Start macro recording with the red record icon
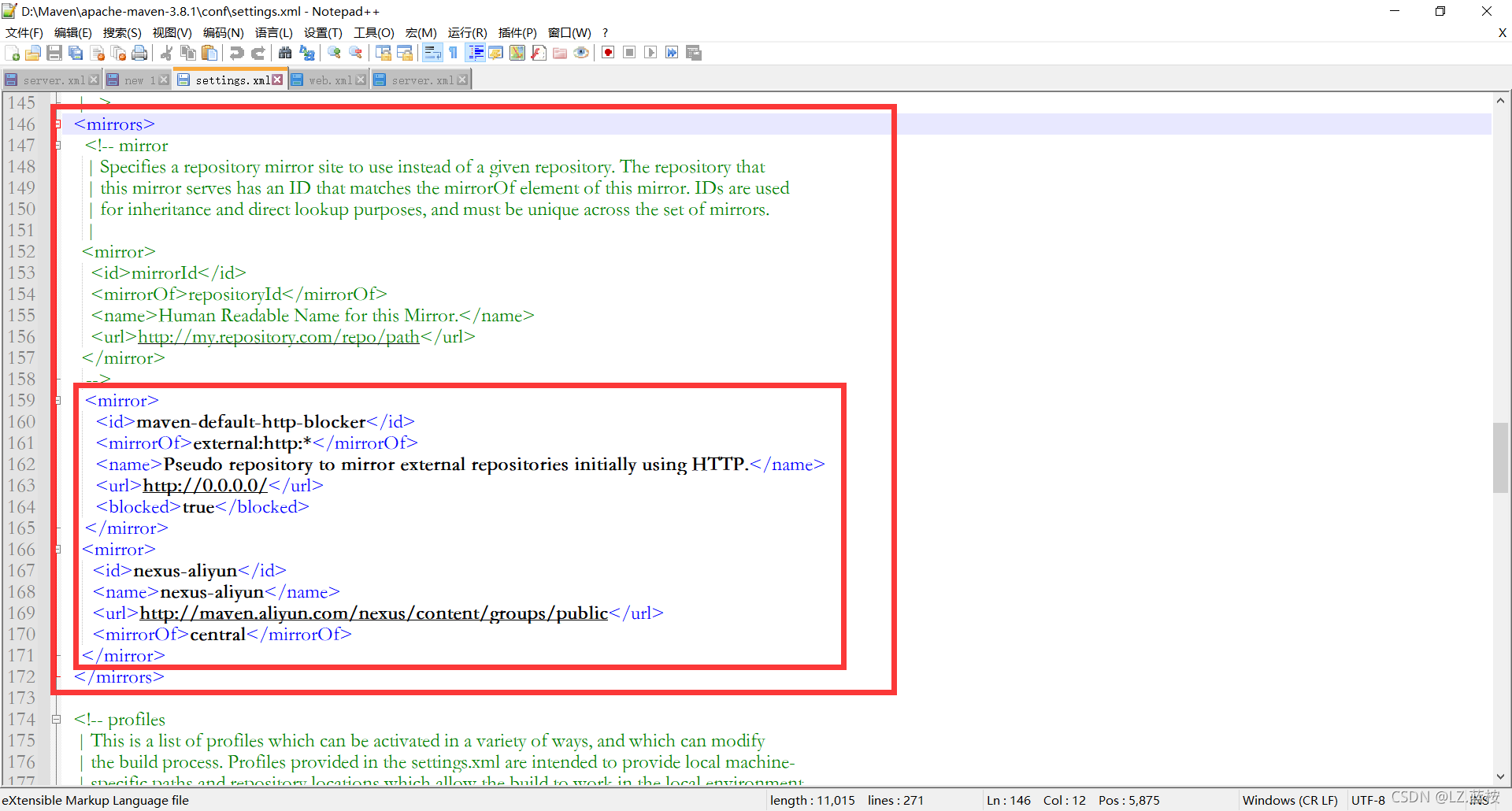Screen dimensions: 1512x811 [608, 53]
